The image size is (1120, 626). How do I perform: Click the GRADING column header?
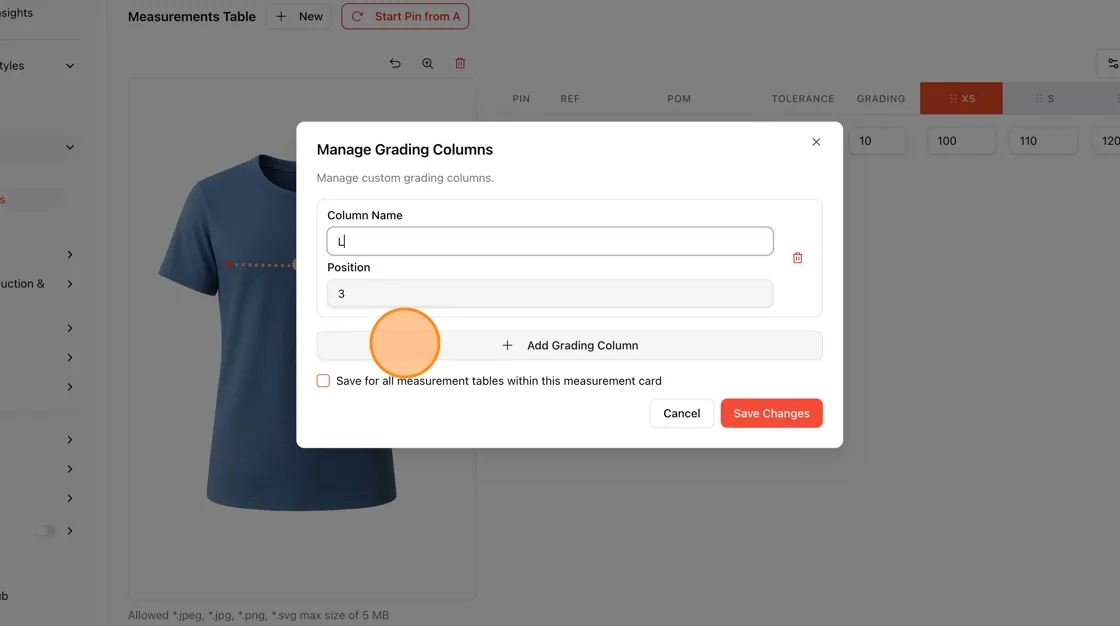point(881,99)
